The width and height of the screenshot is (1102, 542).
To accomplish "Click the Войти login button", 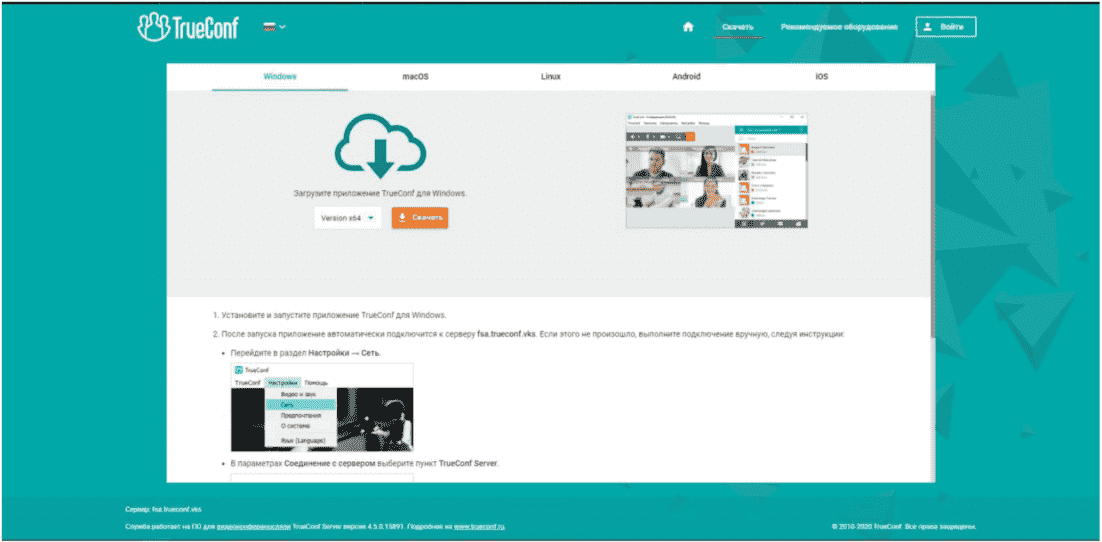I will [946, 27].
